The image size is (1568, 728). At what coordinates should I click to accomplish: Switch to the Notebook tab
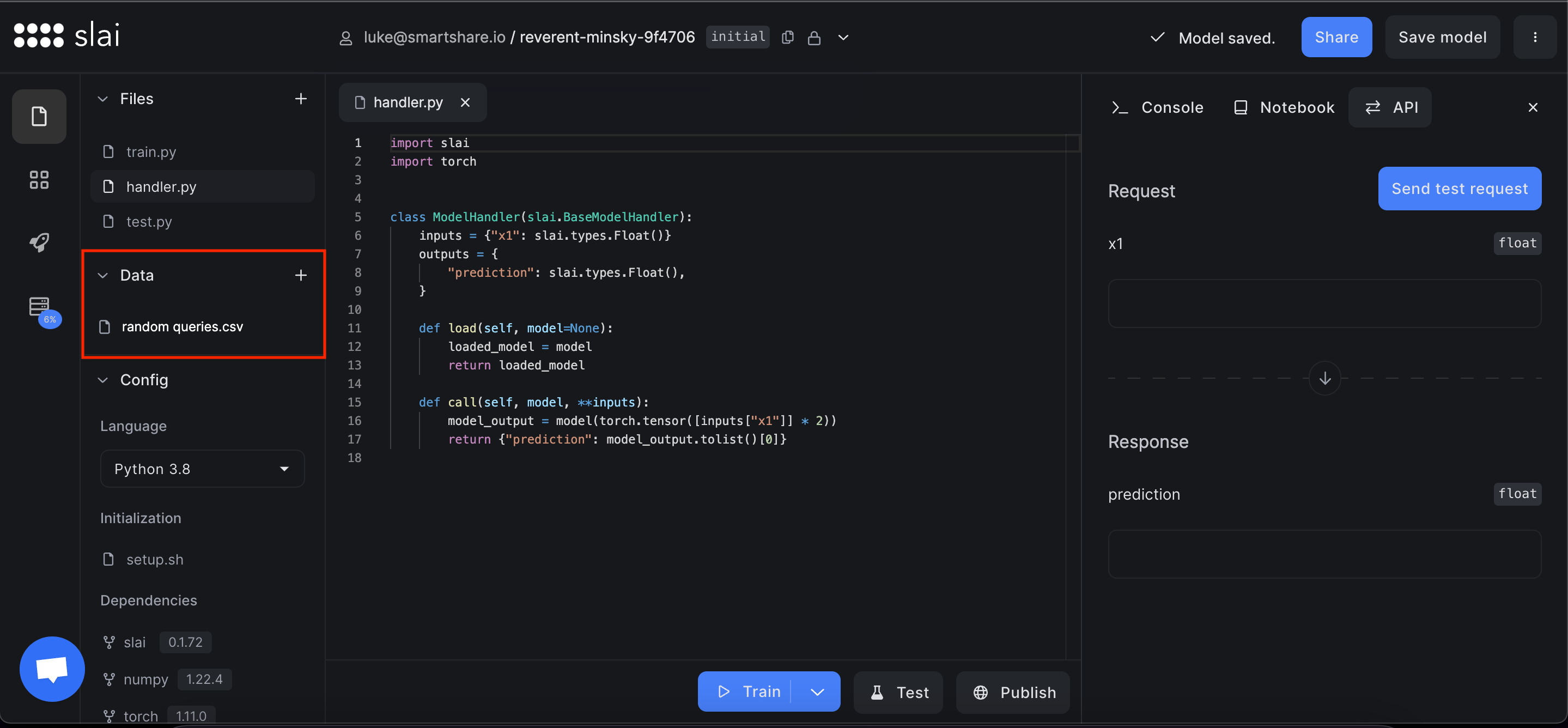[x=1284, y=107]
